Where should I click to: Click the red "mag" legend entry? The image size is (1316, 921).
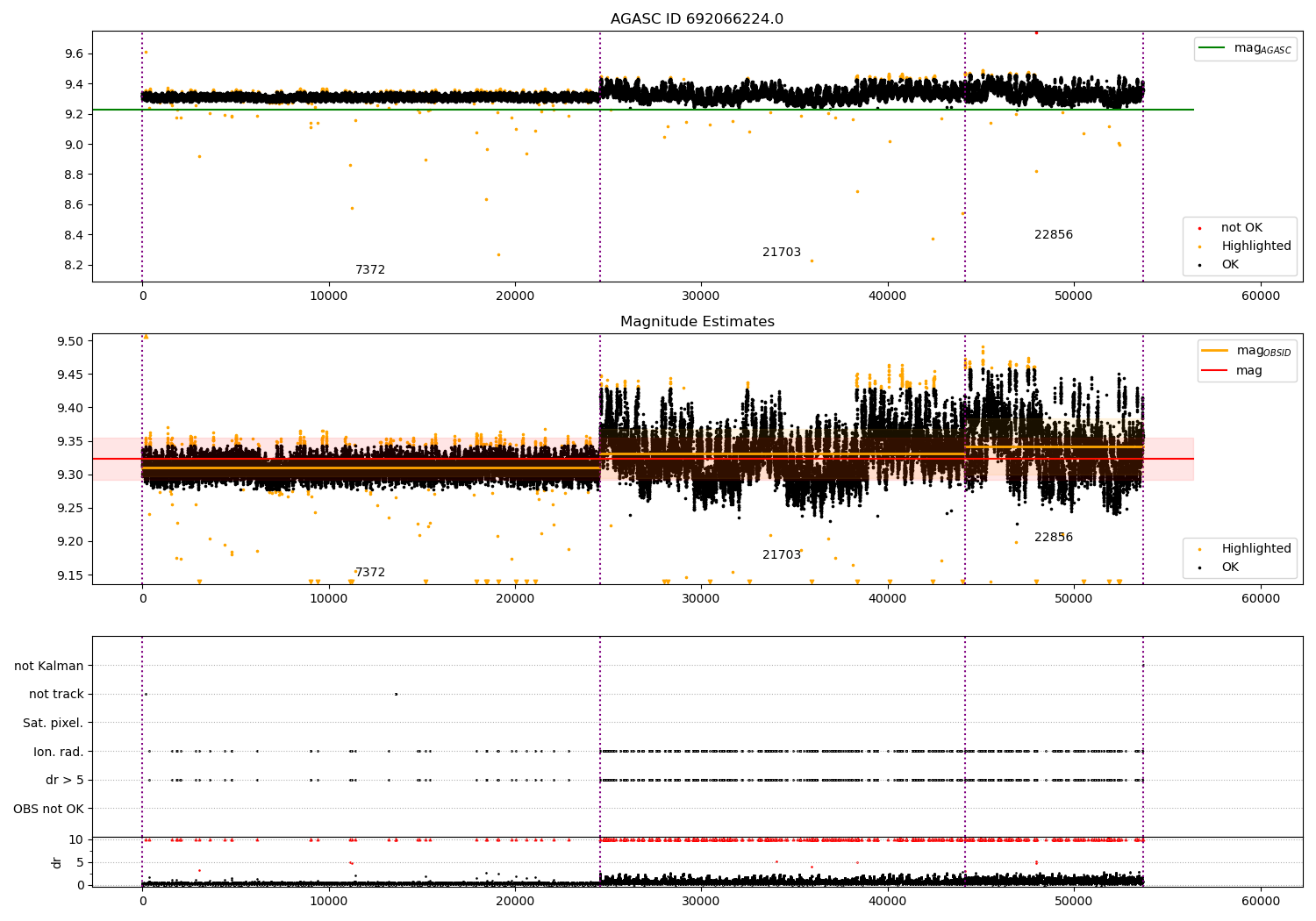coord(1232,370)
